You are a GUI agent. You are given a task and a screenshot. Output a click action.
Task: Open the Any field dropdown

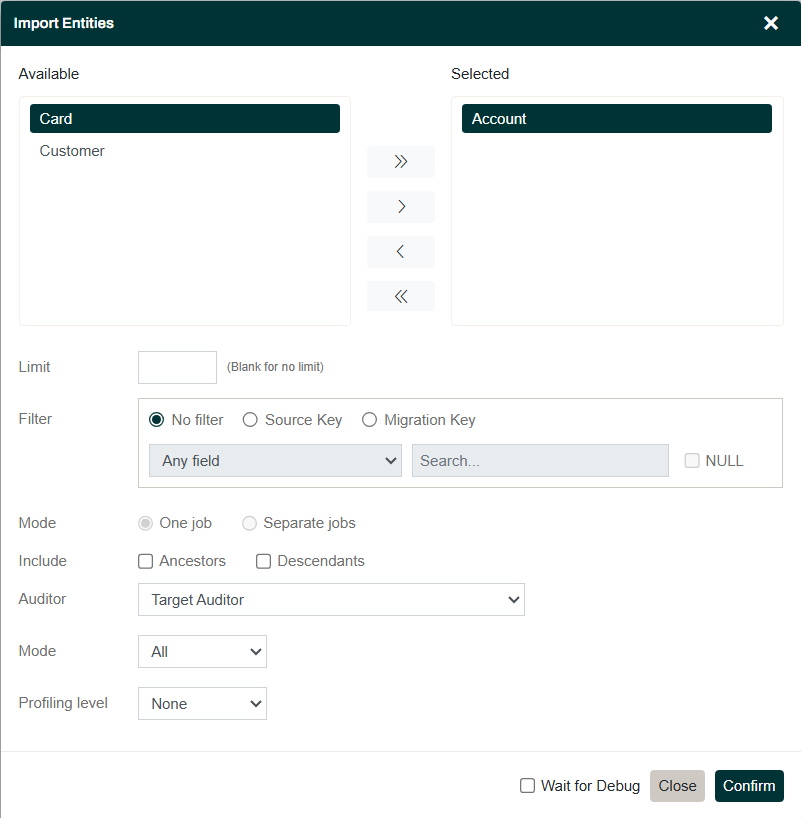275,461
